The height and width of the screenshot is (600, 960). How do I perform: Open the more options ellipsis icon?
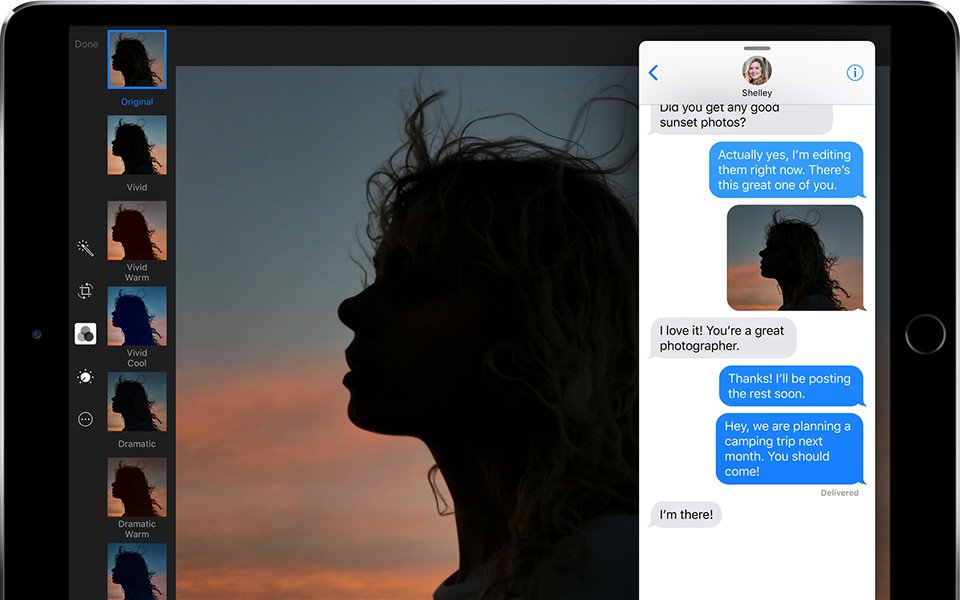pyautogui.click(x=85, y=420)
